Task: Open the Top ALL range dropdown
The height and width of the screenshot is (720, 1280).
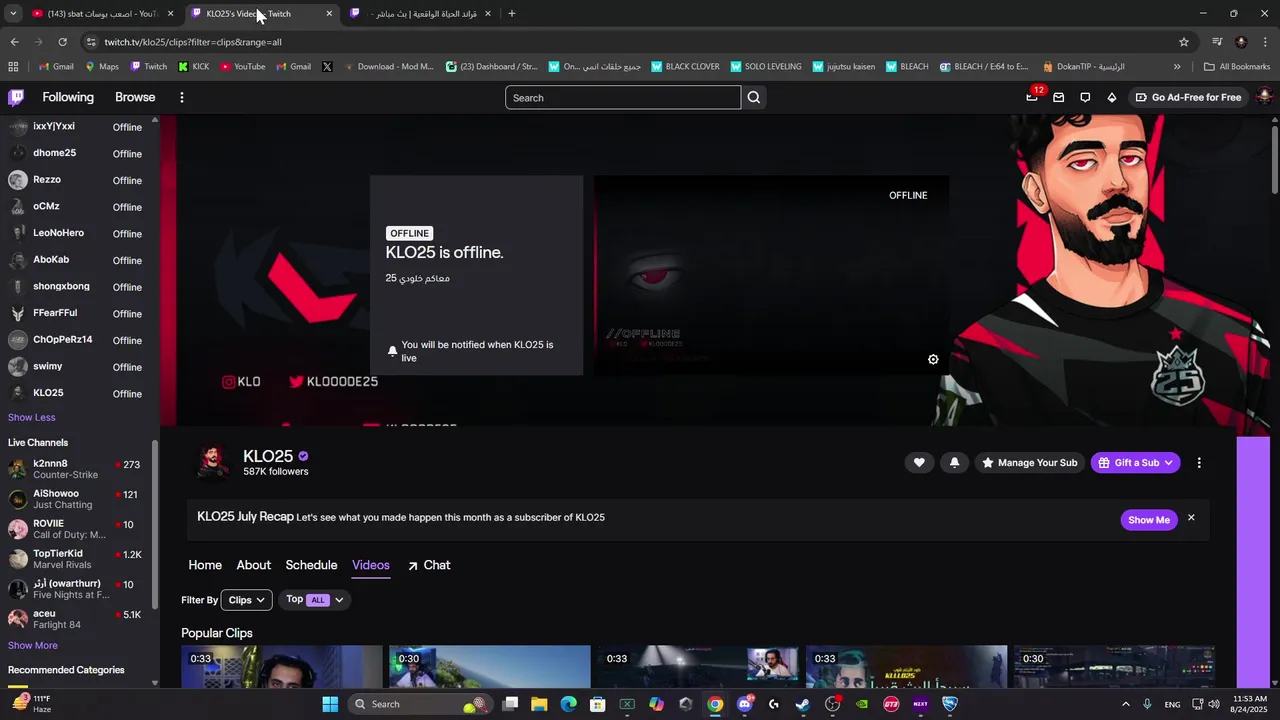Action: [315, 599]
